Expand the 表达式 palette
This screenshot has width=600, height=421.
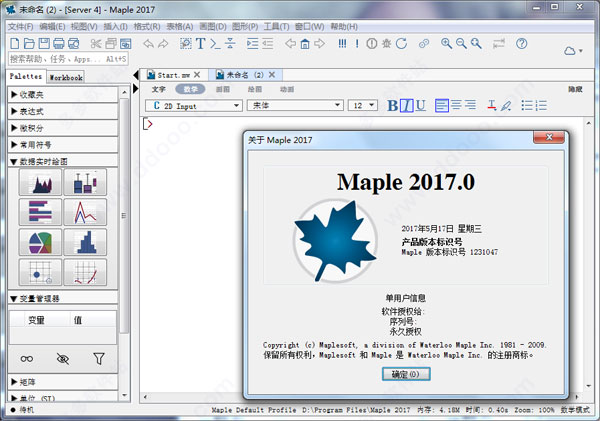pos(63,111)
